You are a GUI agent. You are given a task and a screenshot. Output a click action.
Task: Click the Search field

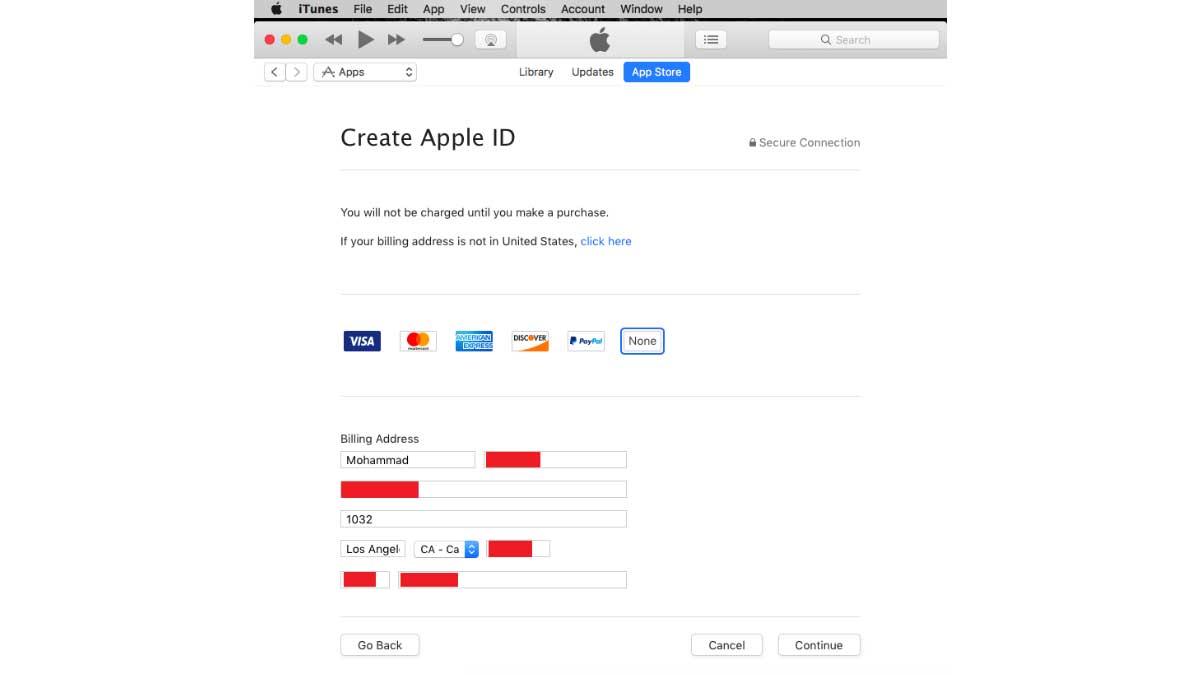click(853, 40)
